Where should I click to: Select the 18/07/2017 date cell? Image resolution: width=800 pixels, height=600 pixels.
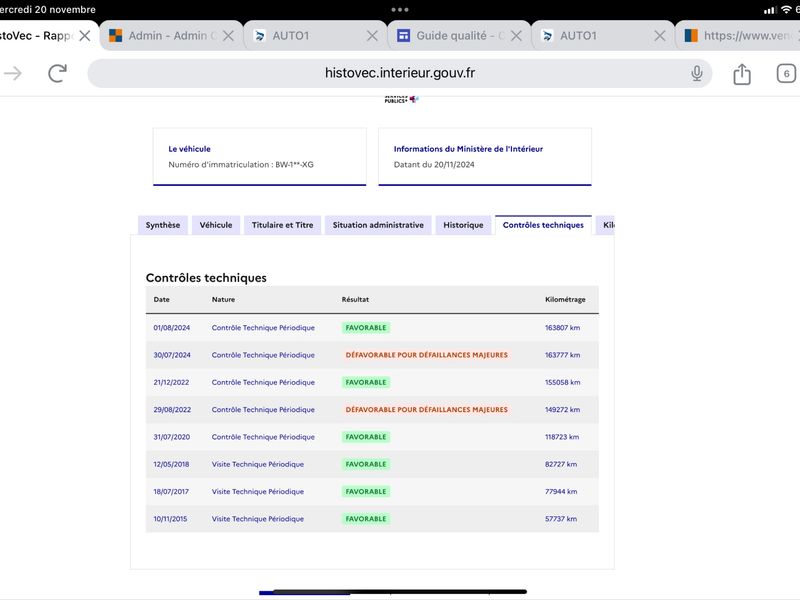[171, 491]
